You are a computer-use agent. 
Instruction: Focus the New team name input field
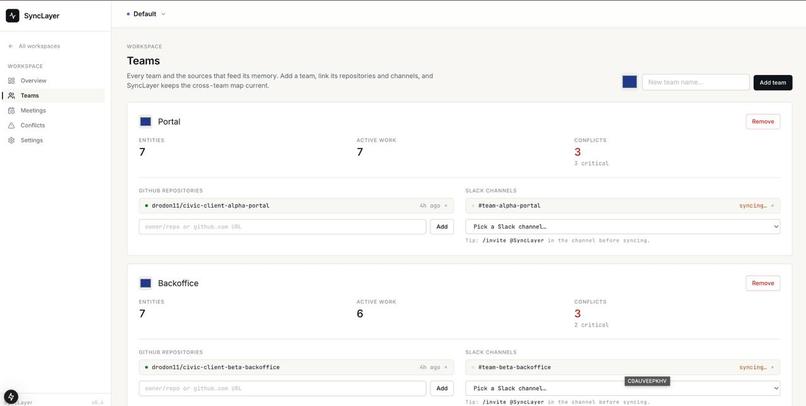(696, 82)
